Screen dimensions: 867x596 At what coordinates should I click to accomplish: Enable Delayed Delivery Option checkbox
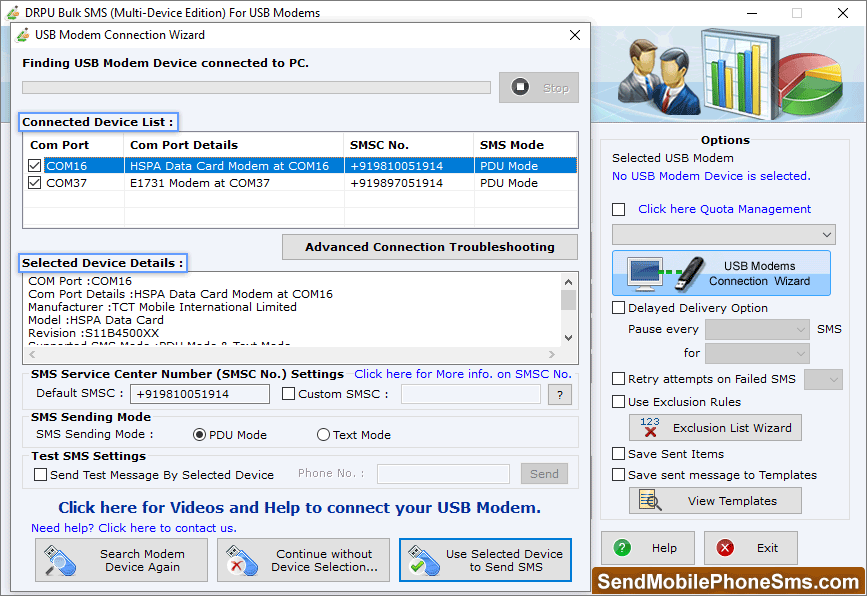click(x=618, y=307)
